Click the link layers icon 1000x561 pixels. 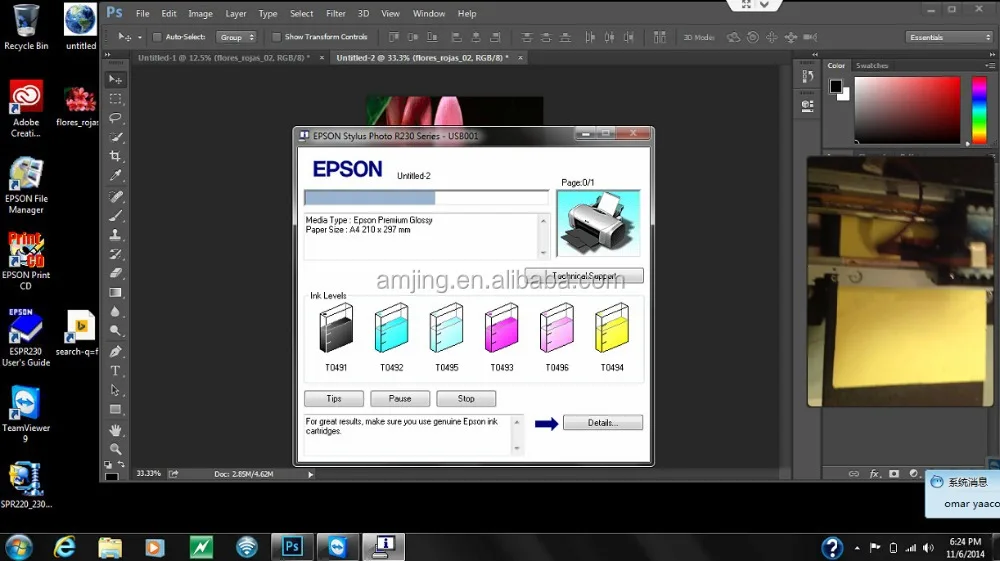(853, 474)
